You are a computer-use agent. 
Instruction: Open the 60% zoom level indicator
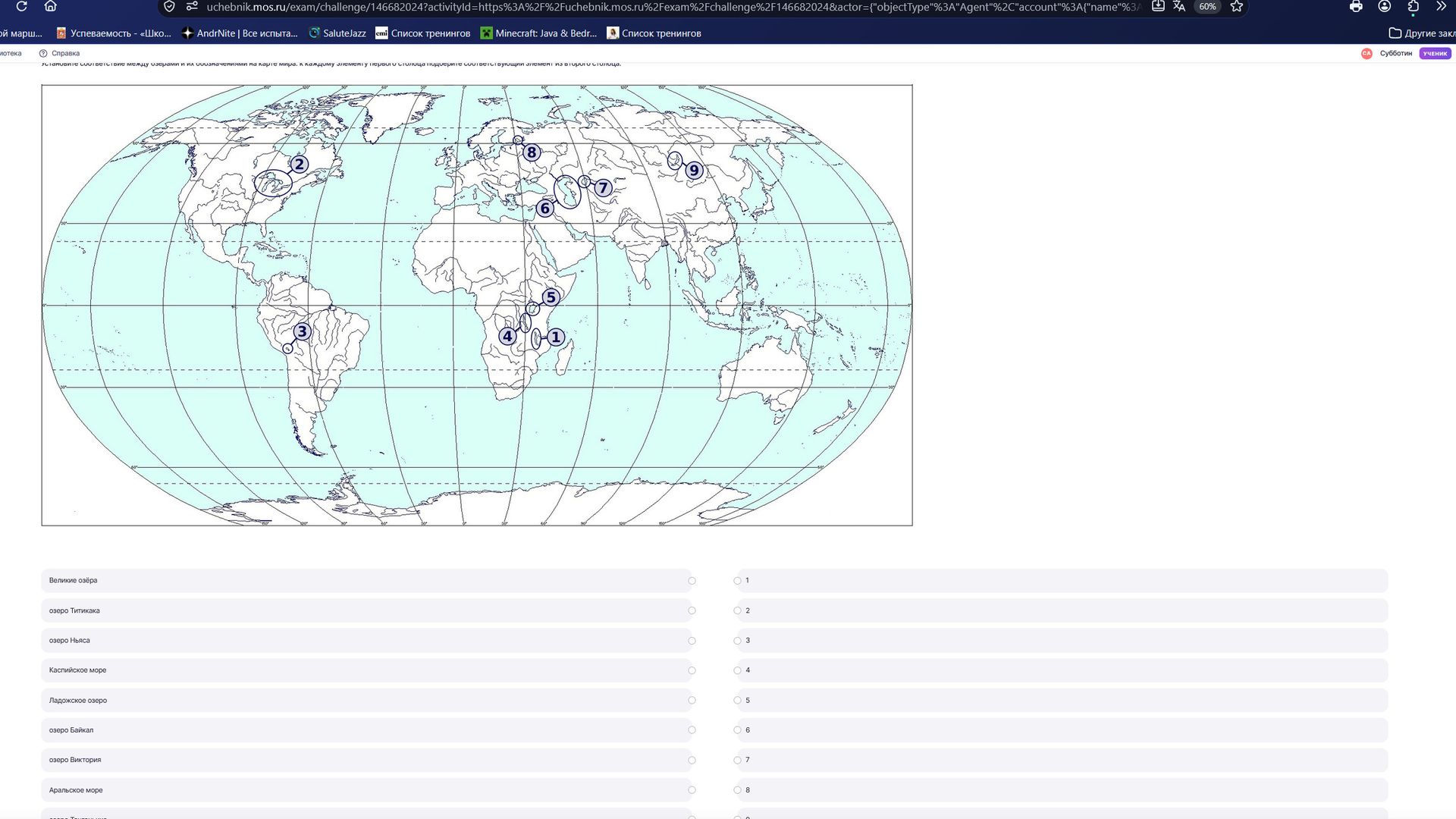[1207, 6]
